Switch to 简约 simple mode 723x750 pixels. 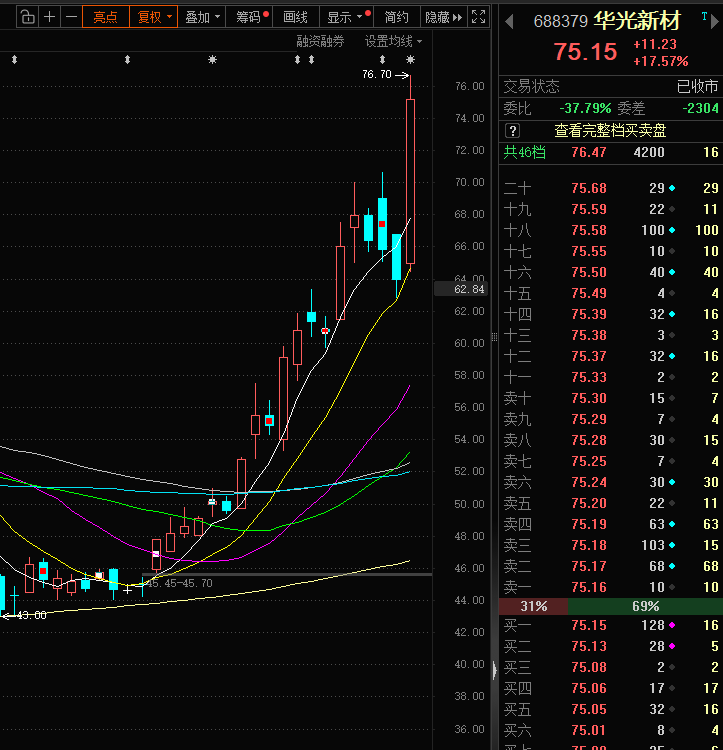(396, 17)
